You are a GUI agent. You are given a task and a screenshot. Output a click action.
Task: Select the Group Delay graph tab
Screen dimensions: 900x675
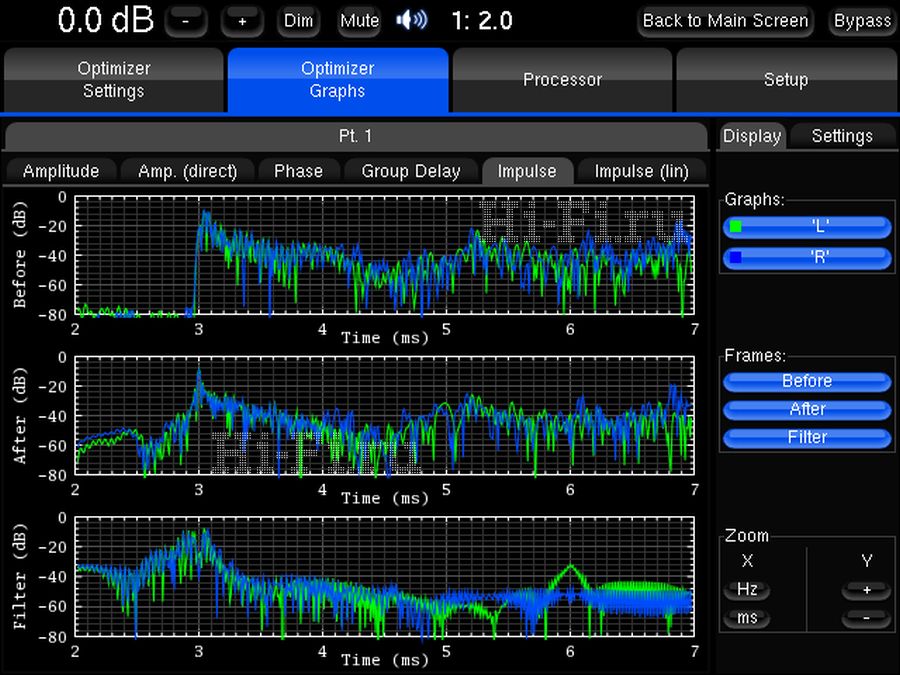click(411, 171)
